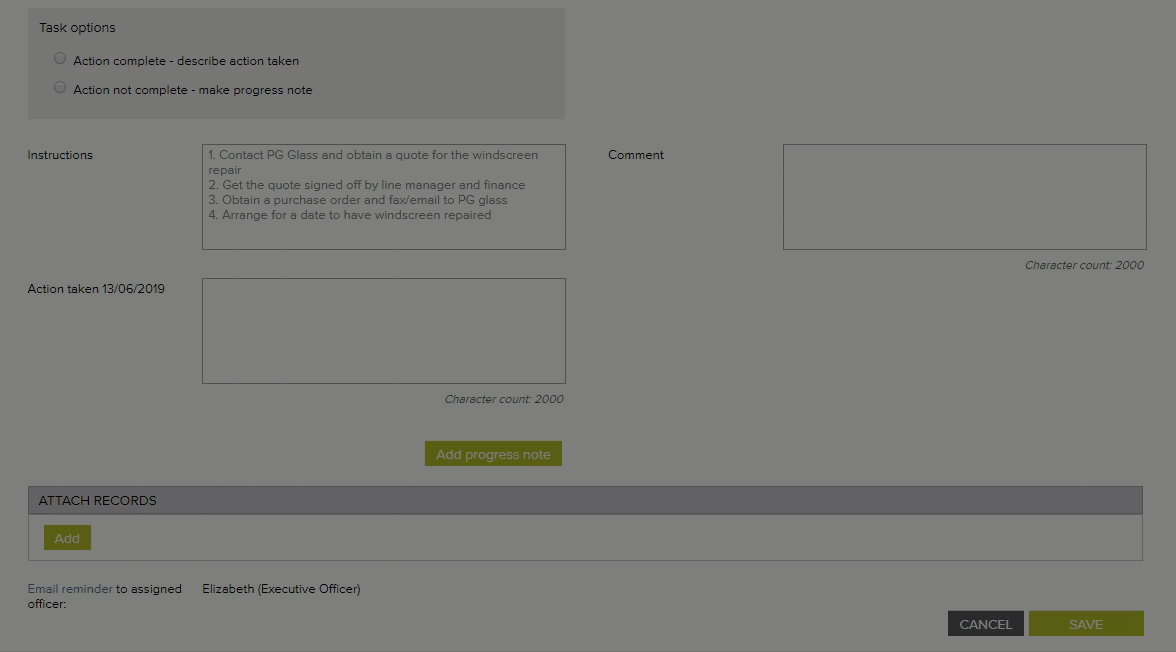Click Add button under Attach Records
The width and height of the screenshot is (1176, 652).
click(67, 538)
